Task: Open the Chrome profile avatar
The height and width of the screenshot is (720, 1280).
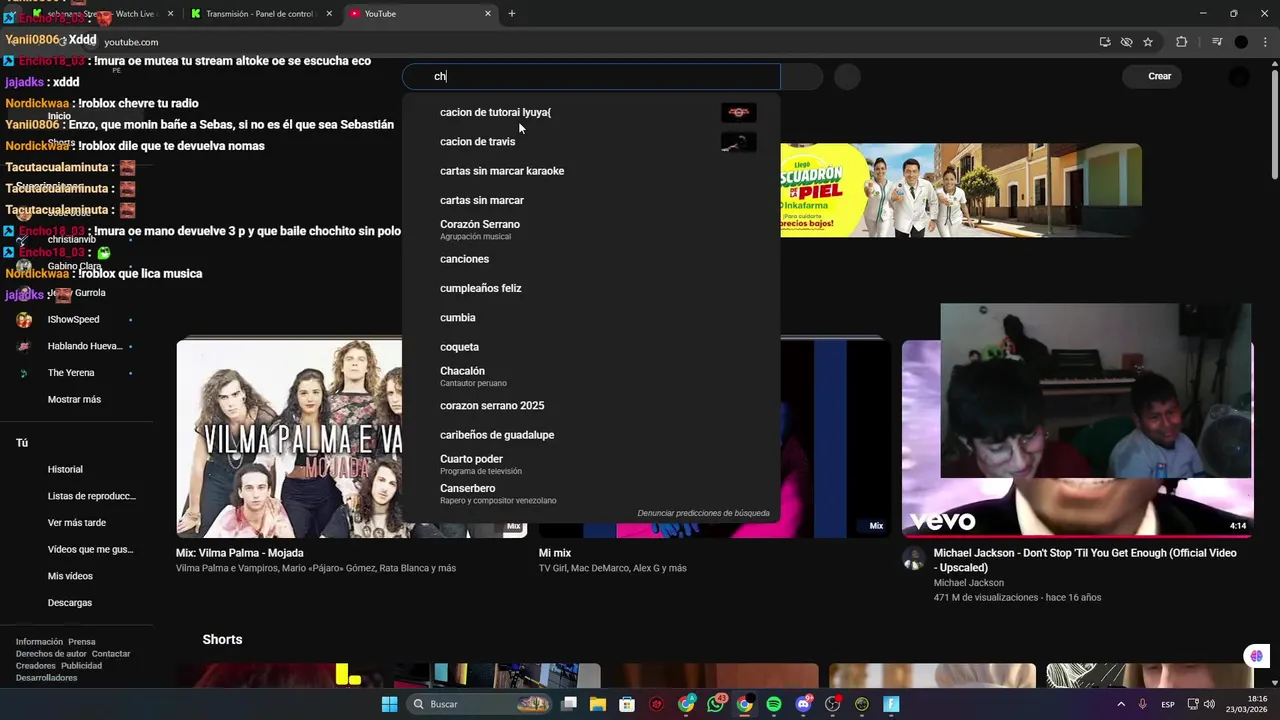Action: click(x=1241, y=42)
